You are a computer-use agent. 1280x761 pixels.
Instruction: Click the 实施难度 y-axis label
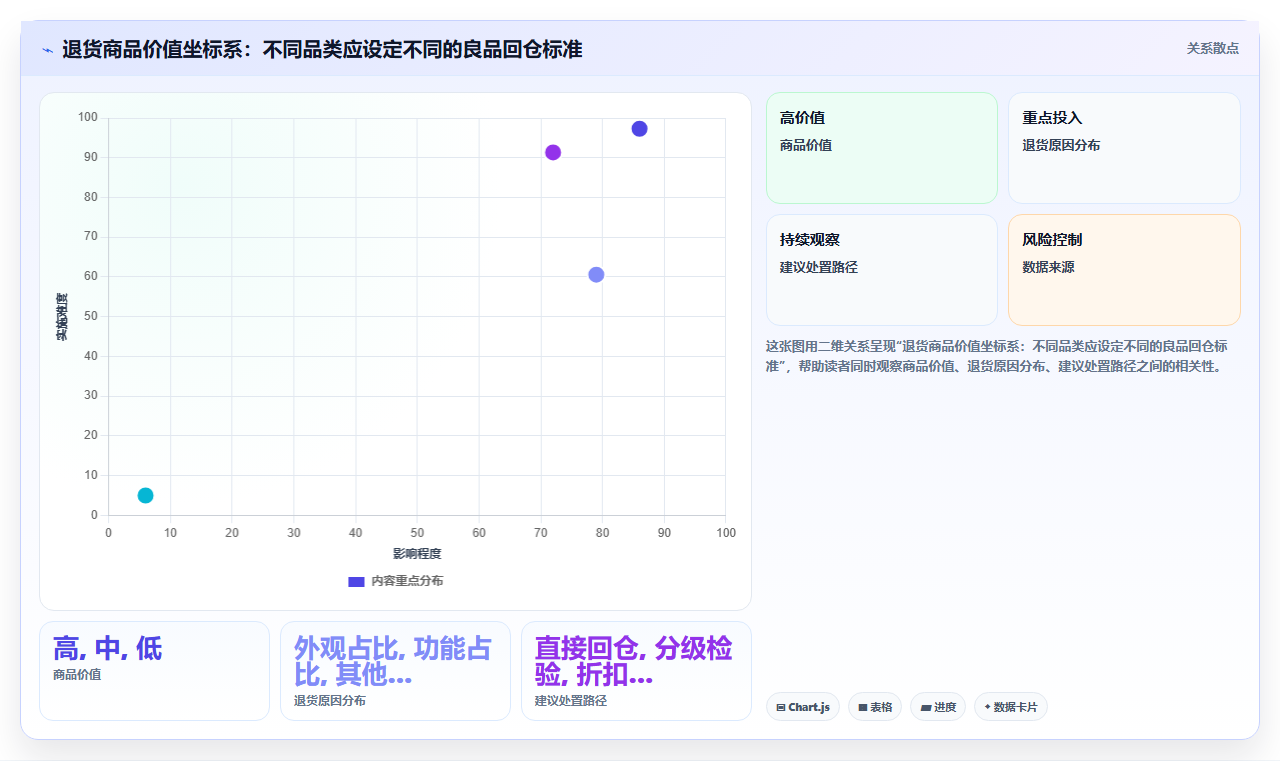click(x=62, y=316)
